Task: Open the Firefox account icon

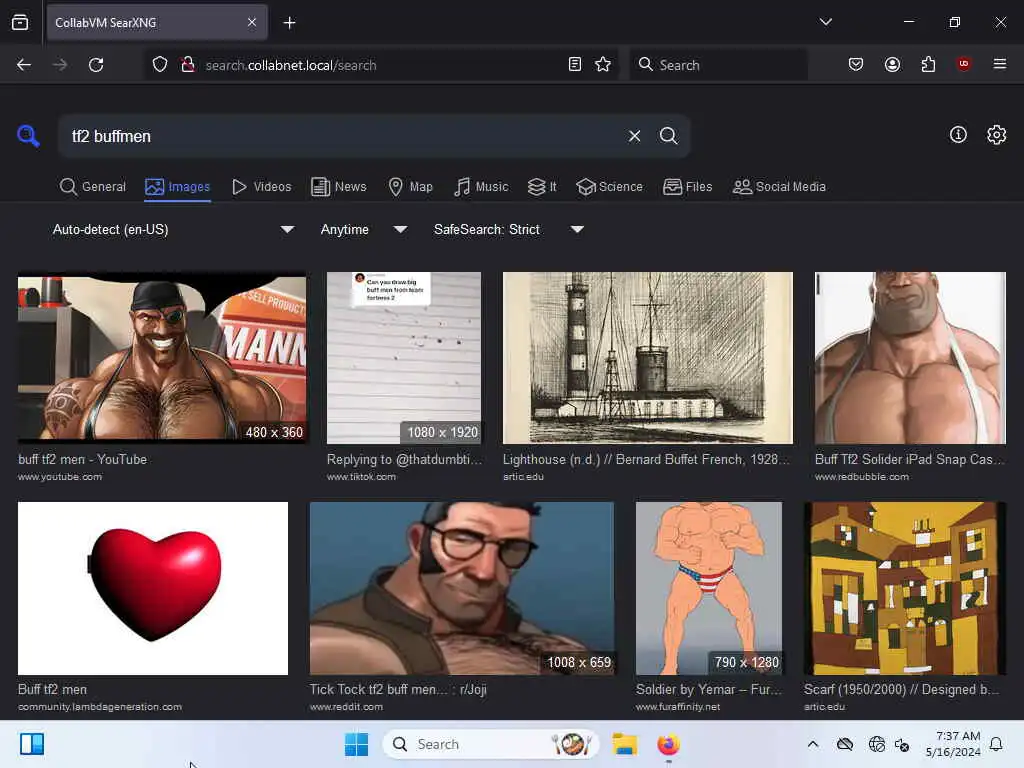Action: coord(892,64)
